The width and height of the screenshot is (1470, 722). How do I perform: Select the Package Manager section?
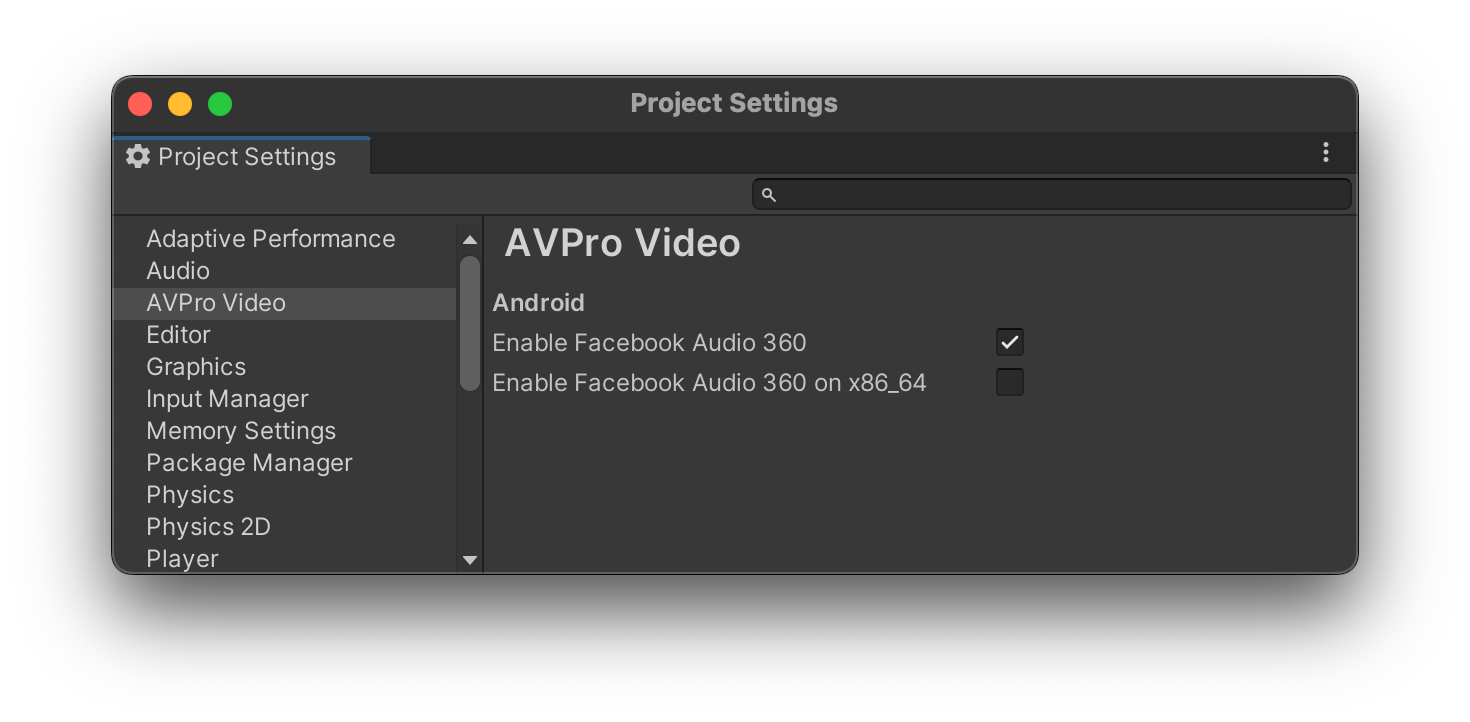click(249, 462)
